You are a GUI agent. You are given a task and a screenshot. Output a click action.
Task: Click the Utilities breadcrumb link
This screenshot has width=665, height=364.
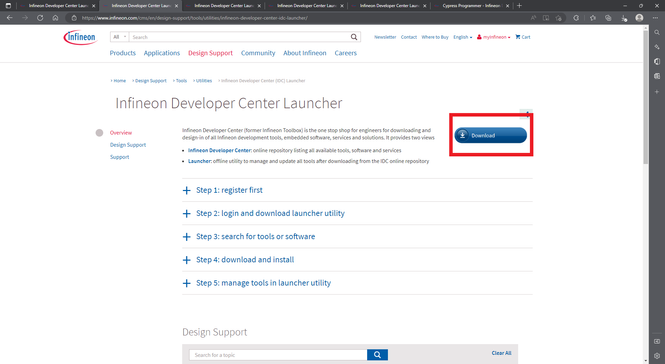(x=204, y=81)
